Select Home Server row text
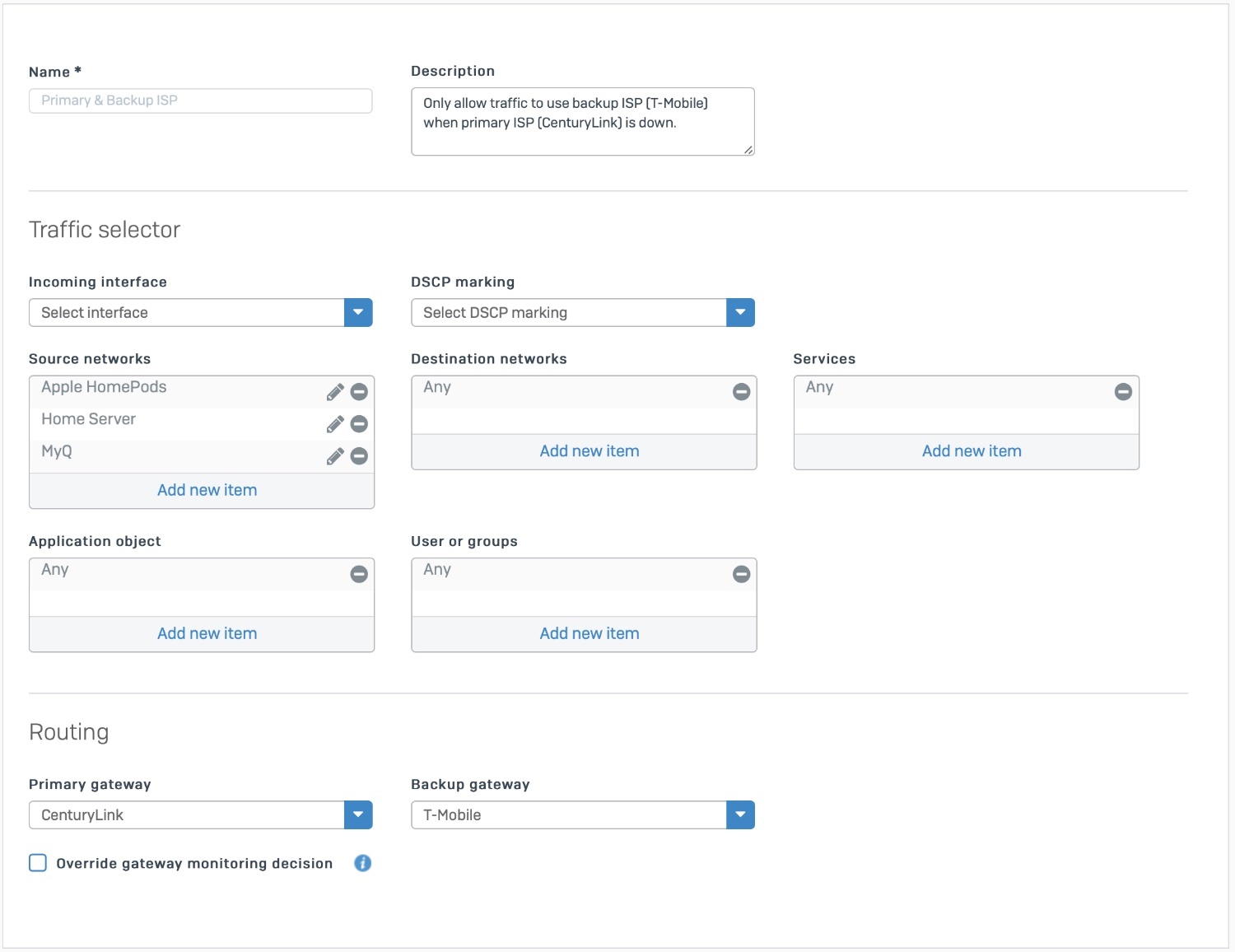This screenshot has width=1235, height=952. click(88, 419)
